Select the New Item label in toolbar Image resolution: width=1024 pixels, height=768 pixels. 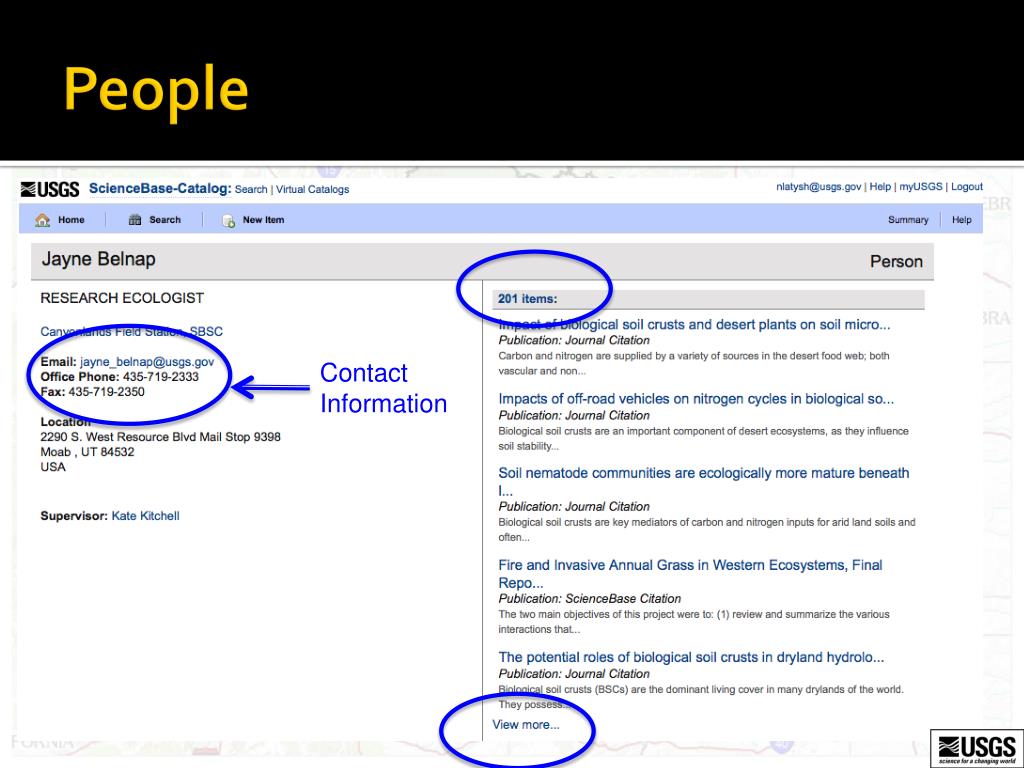263,220
